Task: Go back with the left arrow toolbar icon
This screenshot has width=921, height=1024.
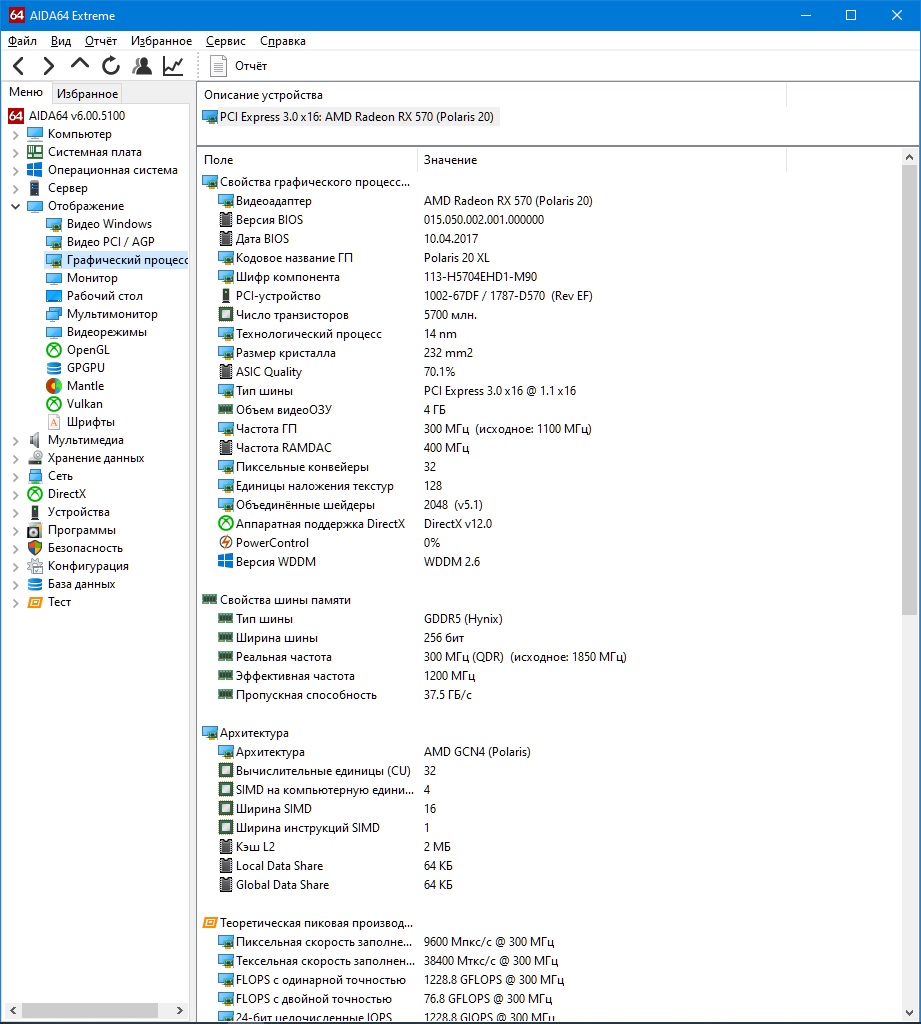Action: [18, 66]
